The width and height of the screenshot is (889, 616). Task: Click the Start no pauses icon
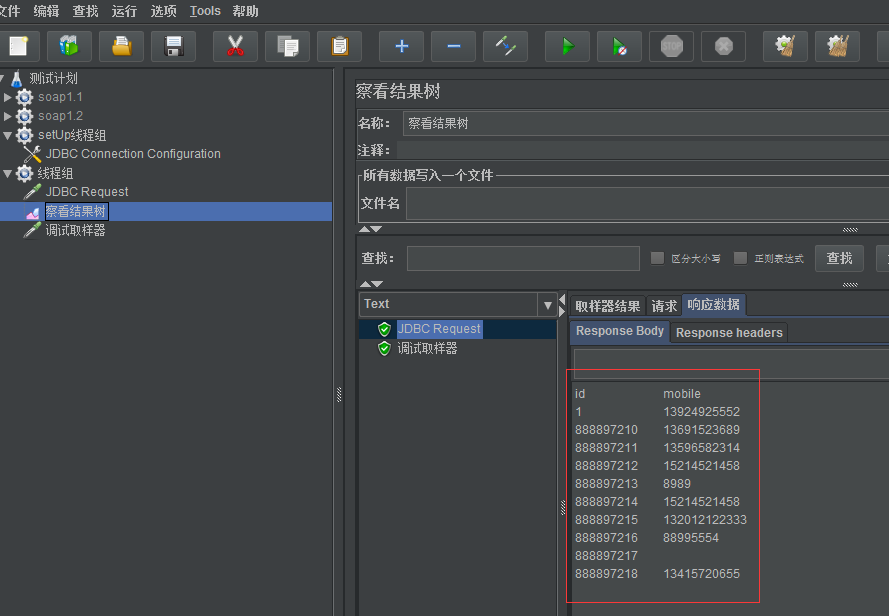[x=619, y=46]
